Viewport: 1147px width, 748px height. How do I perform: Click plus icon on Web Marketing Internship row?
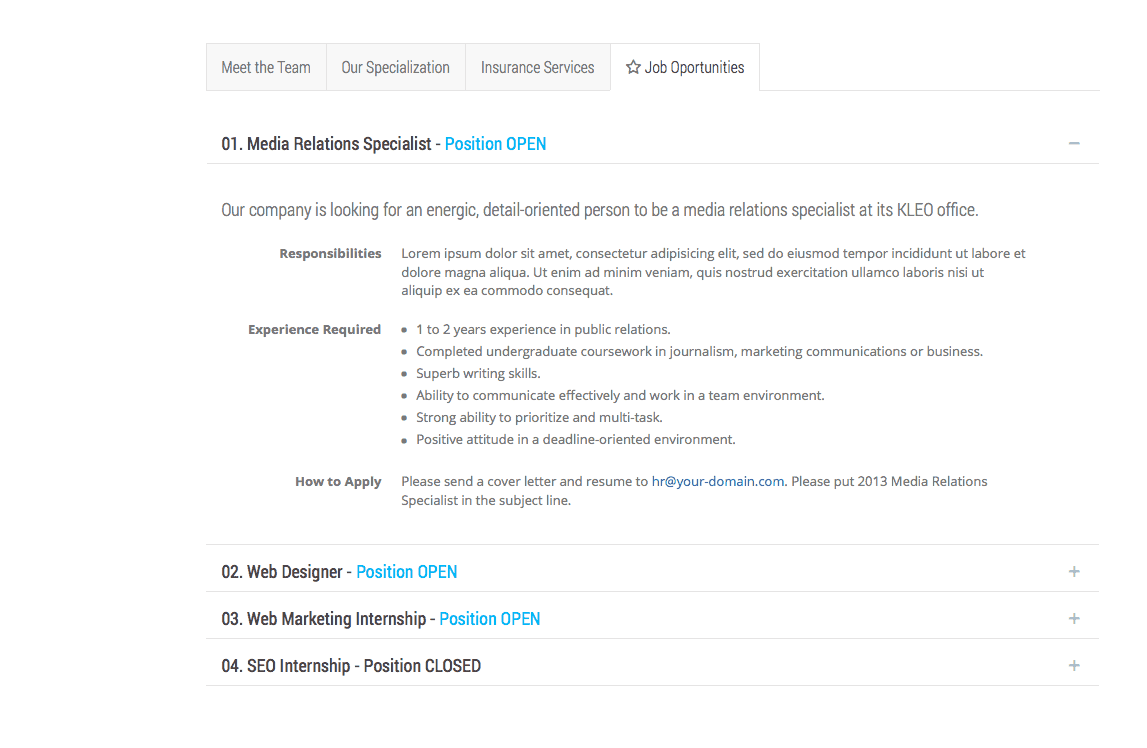(x=1074, y=618)
